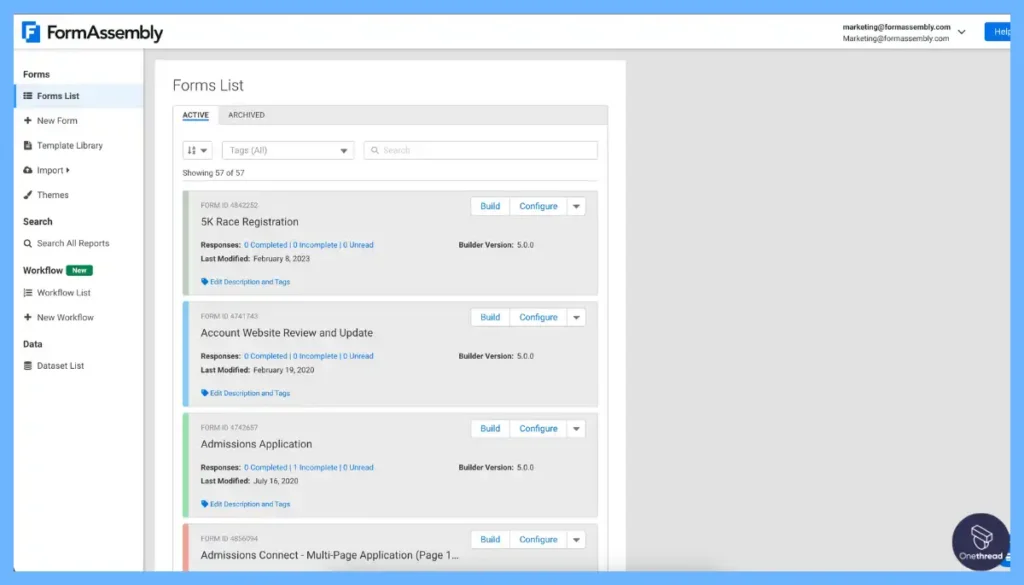Image resolution: width=1024 pixels, height=585 pixels.
Task: Open 0 Completed responses for Admissions Application
Action: [265, 468]
